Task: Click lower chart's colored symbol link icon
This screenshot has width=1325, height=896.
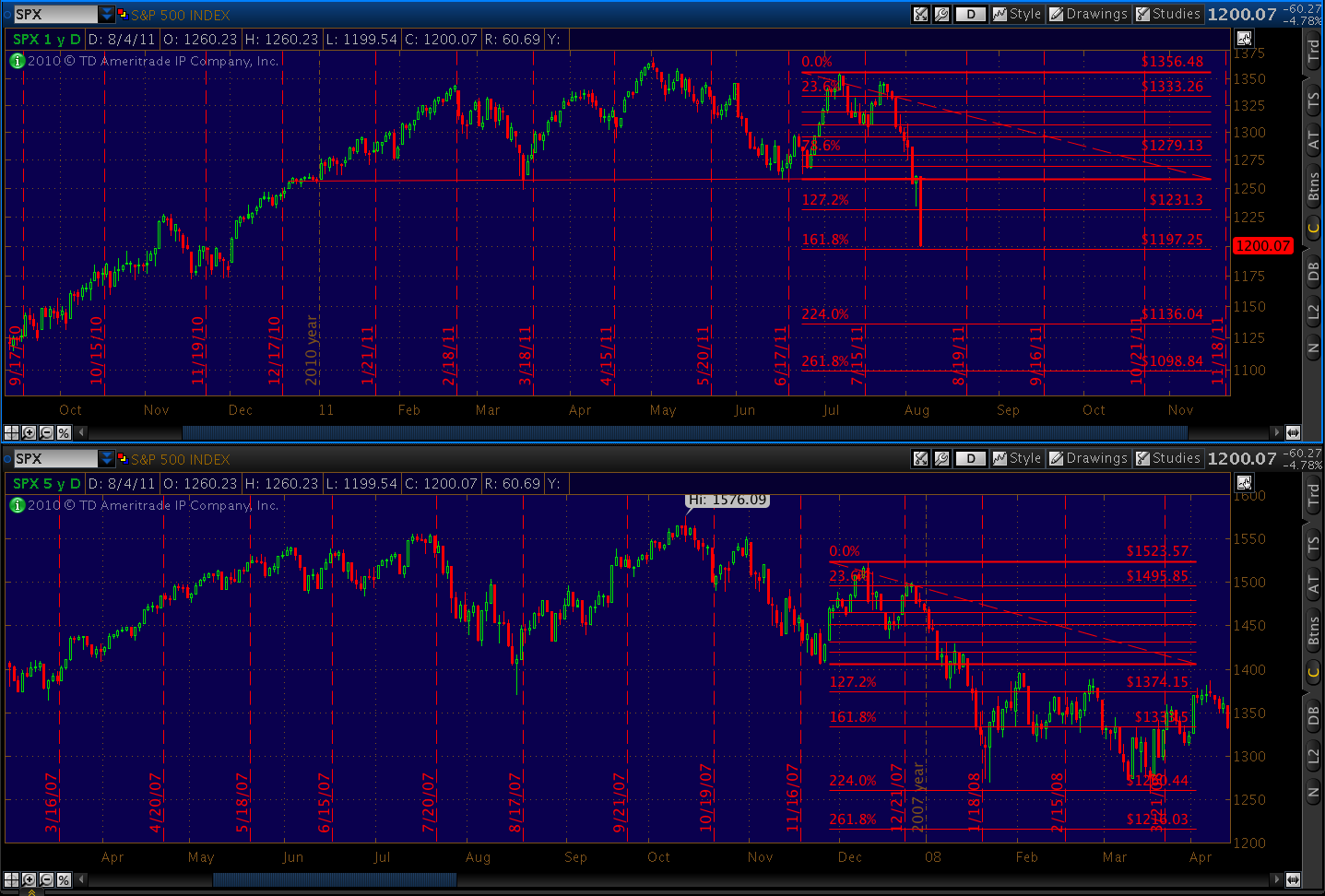Action: 122,458
